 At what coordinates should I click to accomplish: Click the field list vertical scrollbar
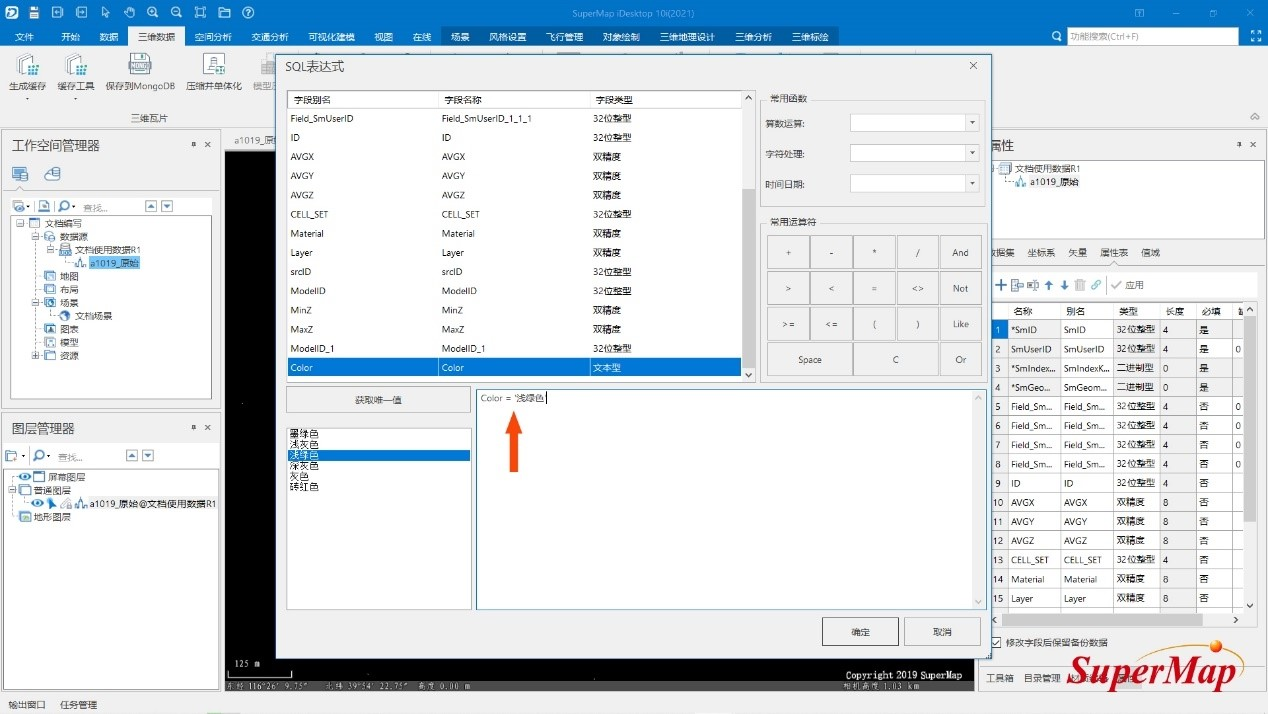pos(747,234)
